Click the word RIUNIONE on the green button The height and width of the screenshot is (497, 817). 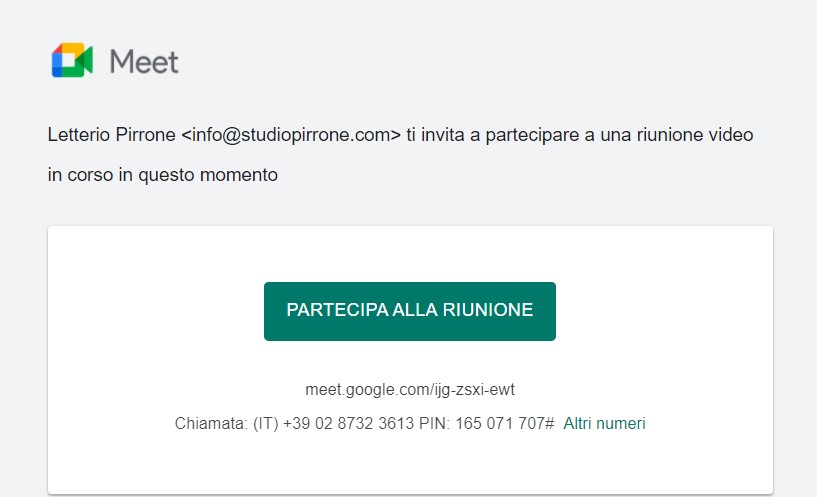[x=488, y=309]
